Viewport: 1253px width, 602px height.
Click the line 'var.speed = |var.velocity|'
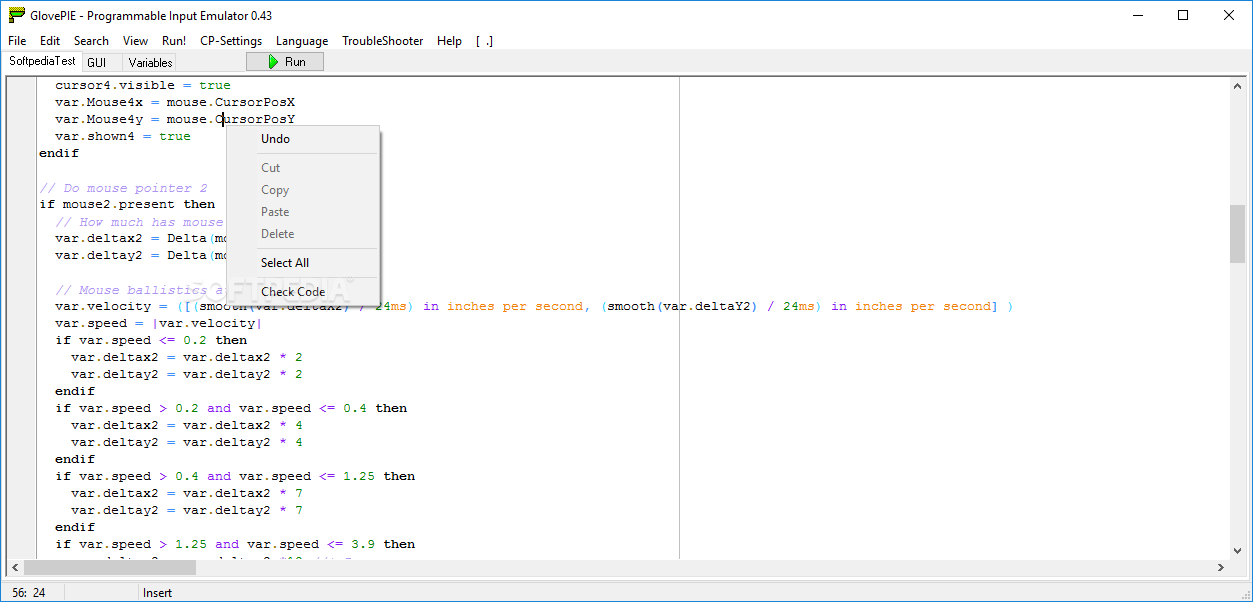159,324
